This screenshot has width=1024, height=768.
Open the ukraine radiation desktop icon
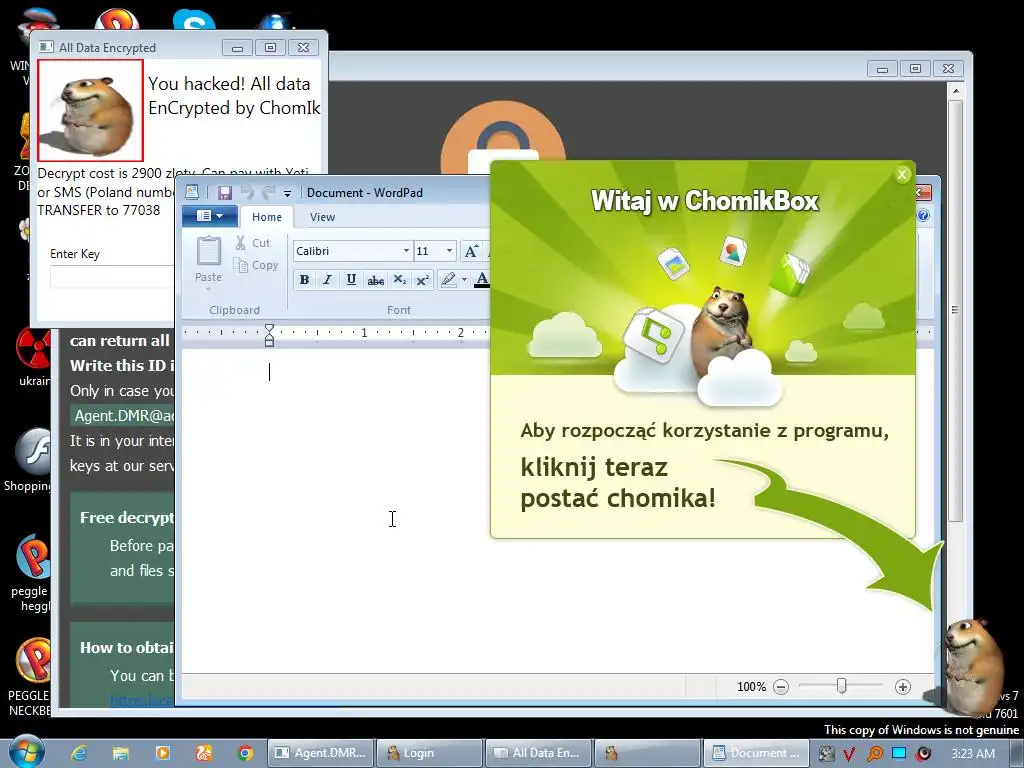(x=34, y=357)
